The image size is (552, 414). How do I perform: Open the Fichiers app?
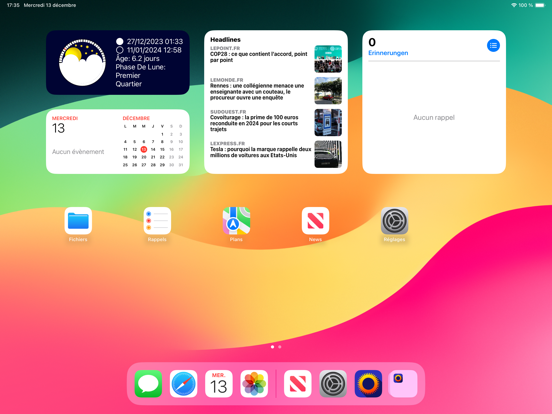pos(78,221)
